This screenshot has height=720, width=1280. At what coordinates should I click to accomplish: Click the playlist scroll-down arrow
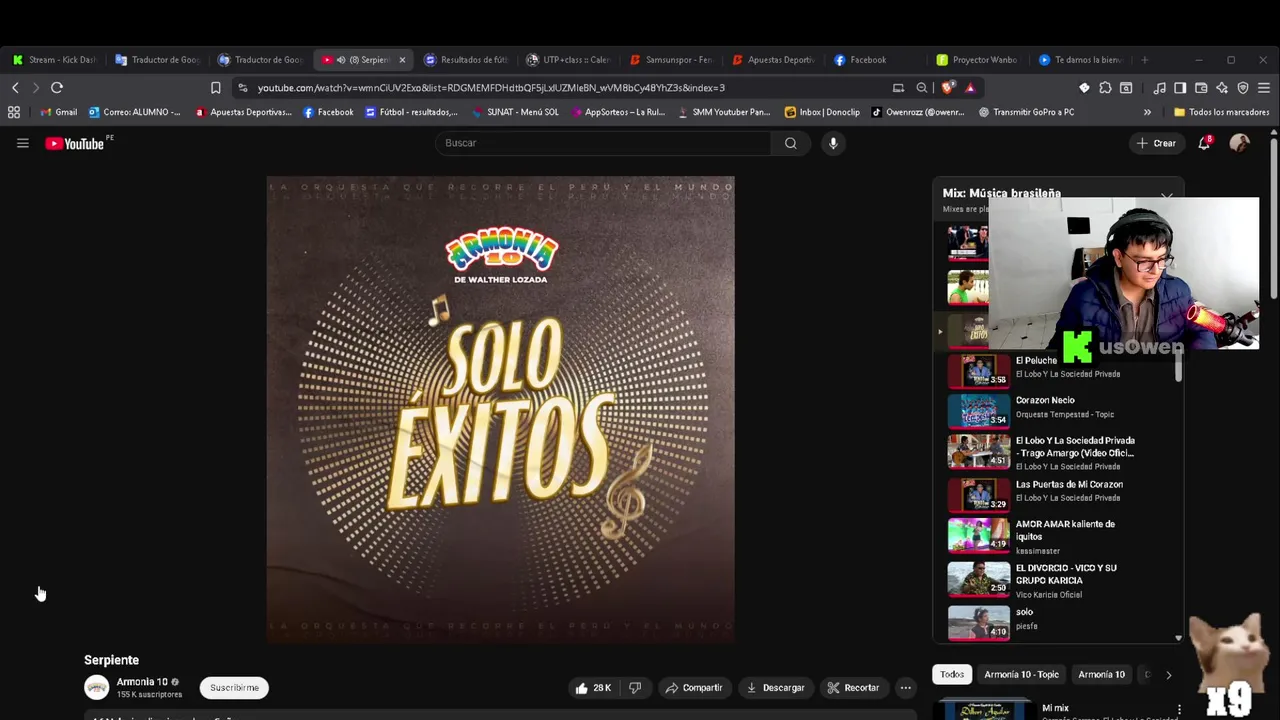click(x=1178, y=638)
